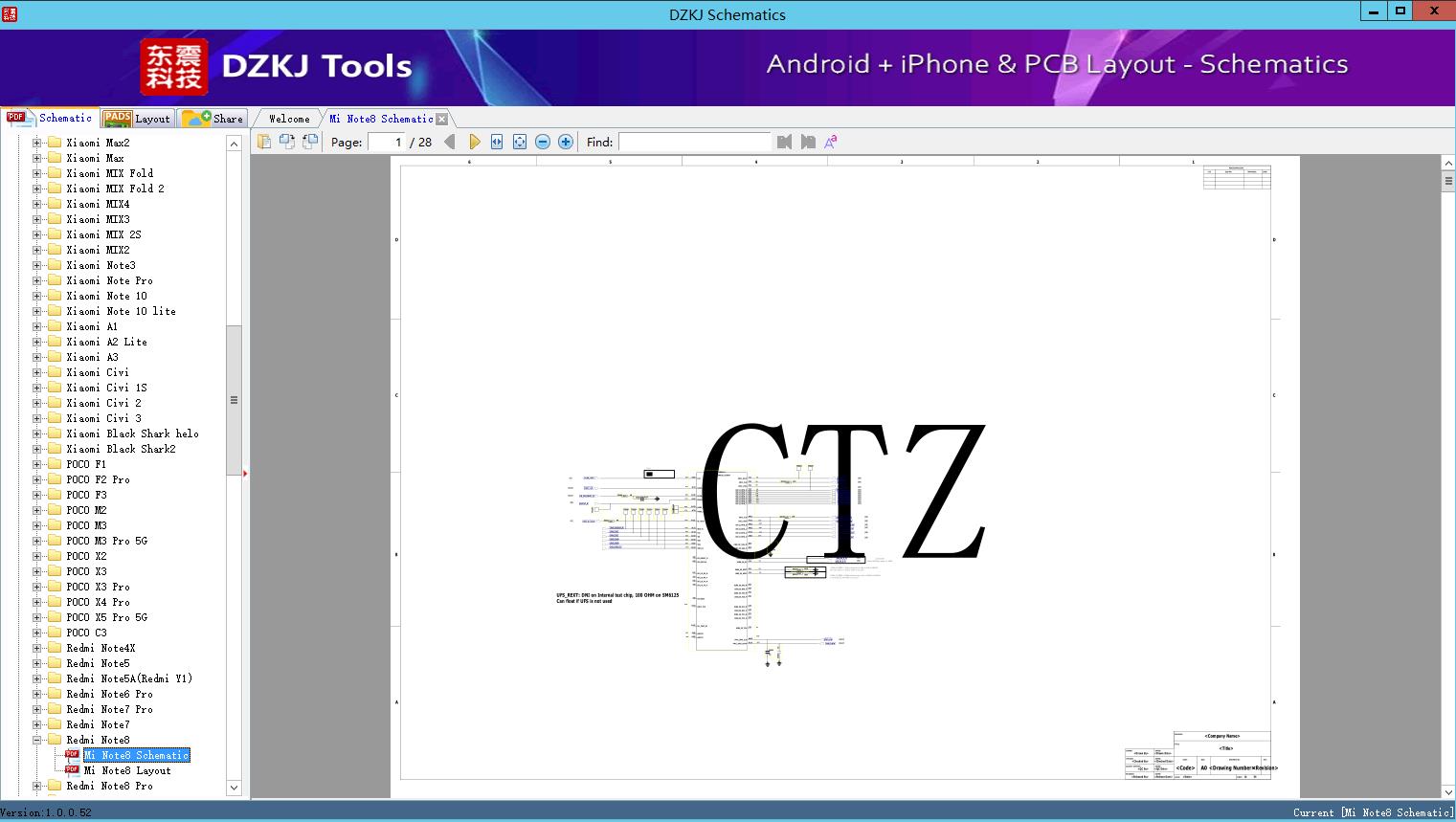Select the Xiaomi Civi 1S folder
The height and width of the screenshot is (822, 1456).
(x=106, y=388)
